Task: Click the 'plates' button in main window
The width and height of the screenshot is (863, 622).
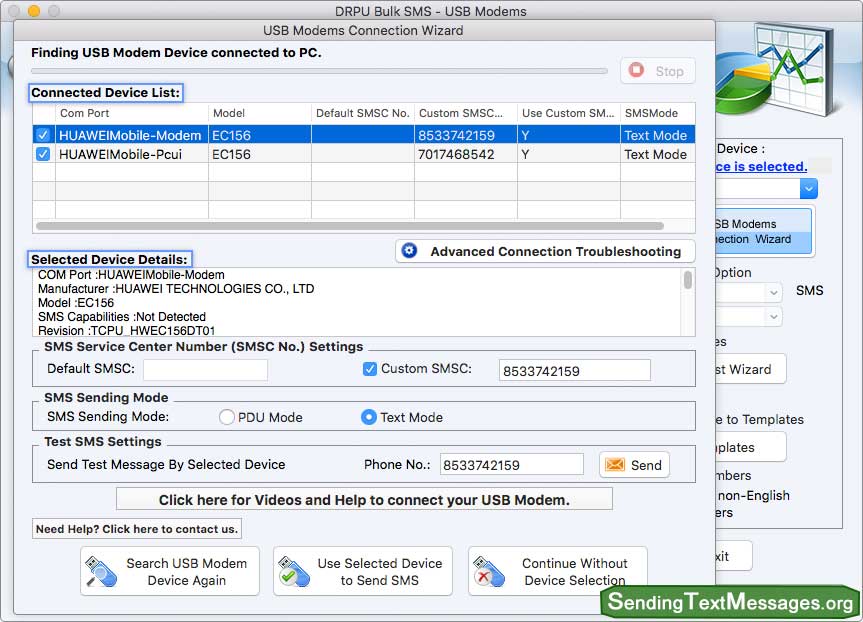Action: 750,447
